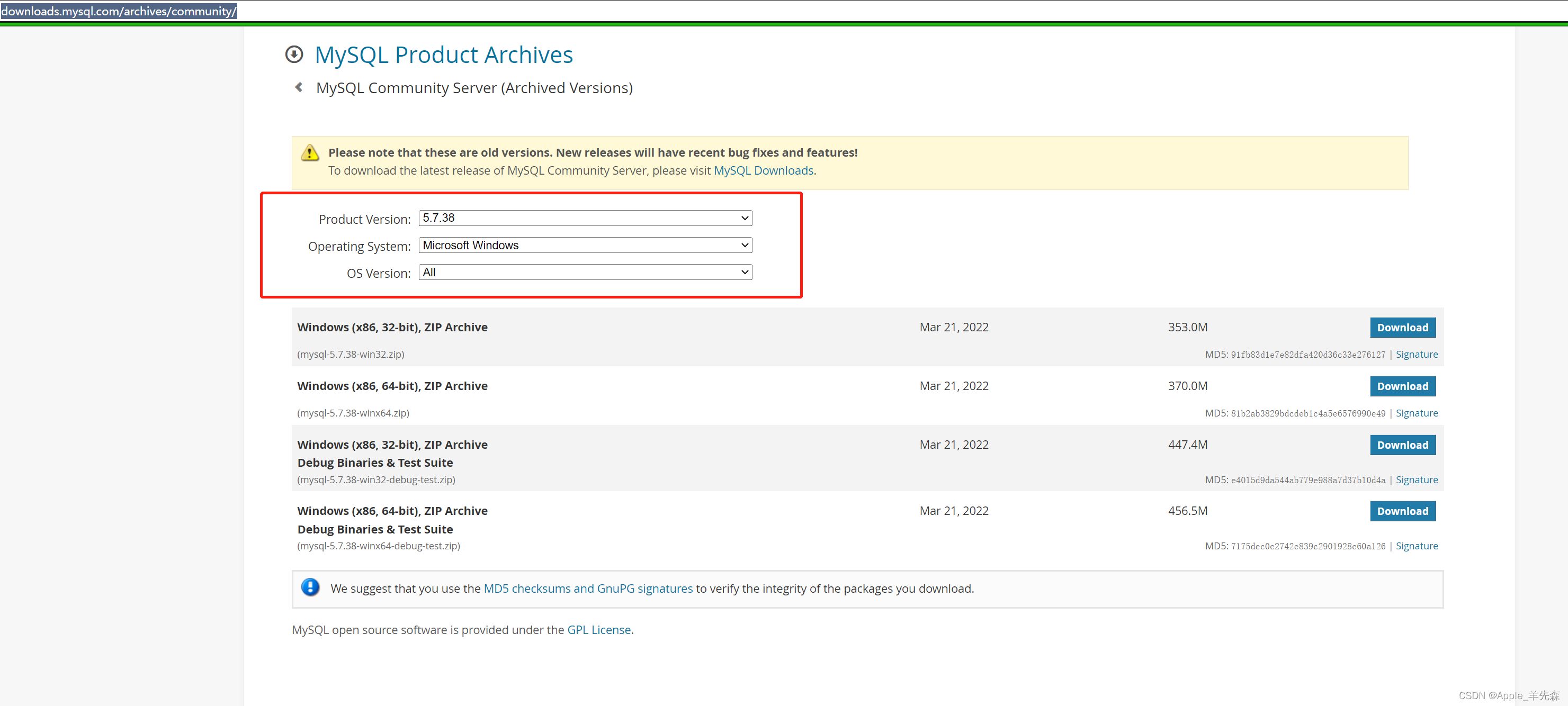Open Signature link for win32-debug-test.zip
This screenshot has height=706, width=1568.
coord(1417,480)
